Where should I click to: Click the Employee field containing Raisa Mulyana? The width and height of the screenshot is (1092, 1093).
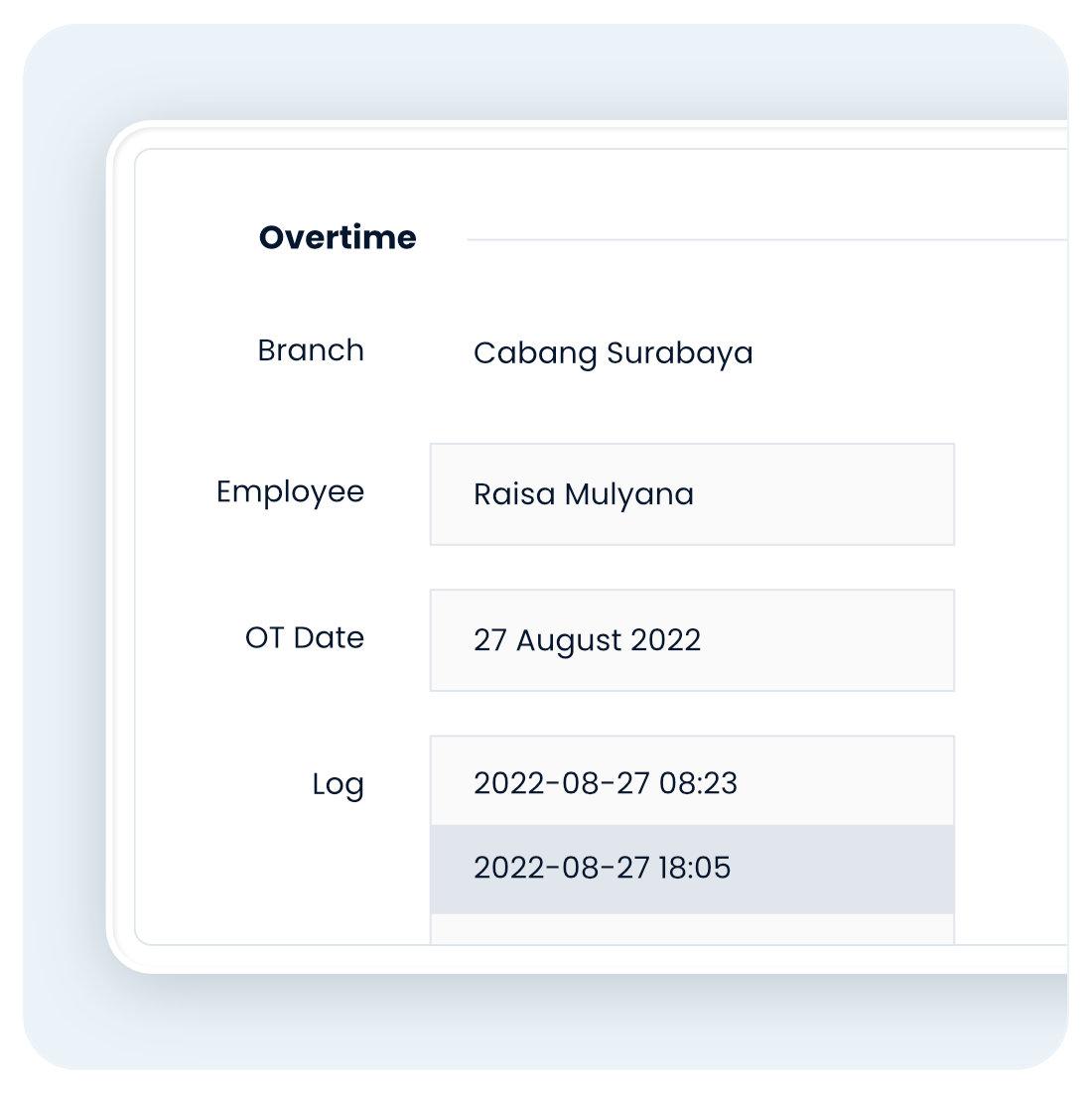pos(691,494)
